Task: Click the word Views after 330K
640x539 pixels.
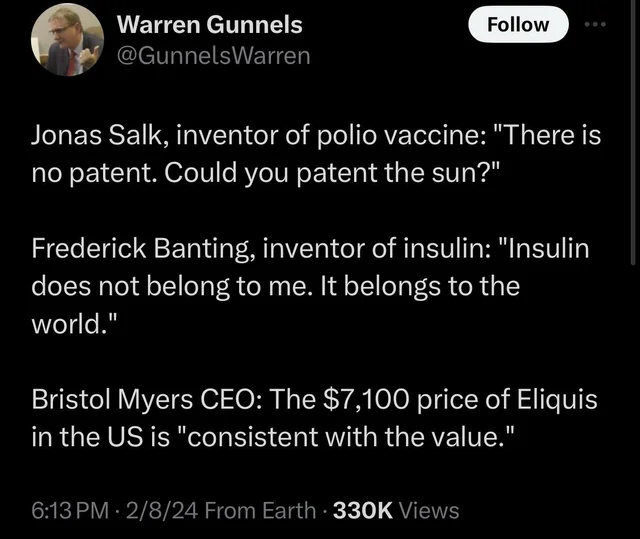Action: [x=429, y=511]
